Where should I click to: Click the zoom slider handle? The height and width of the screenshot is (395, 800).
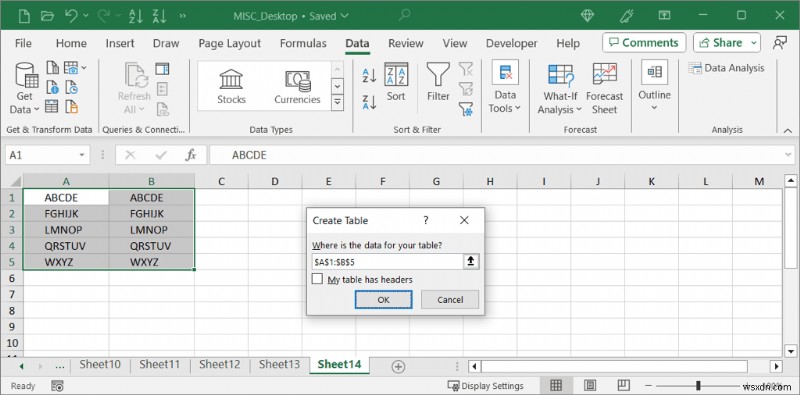698,386
